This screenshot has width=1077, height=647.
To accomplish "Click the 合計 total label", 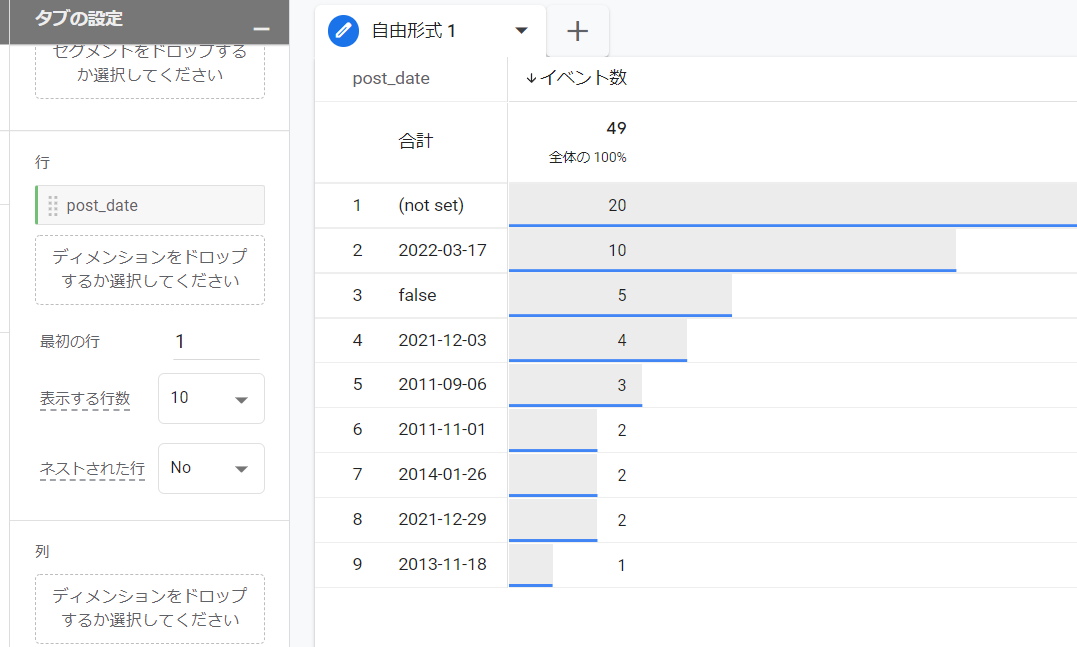I will [416, 141].
